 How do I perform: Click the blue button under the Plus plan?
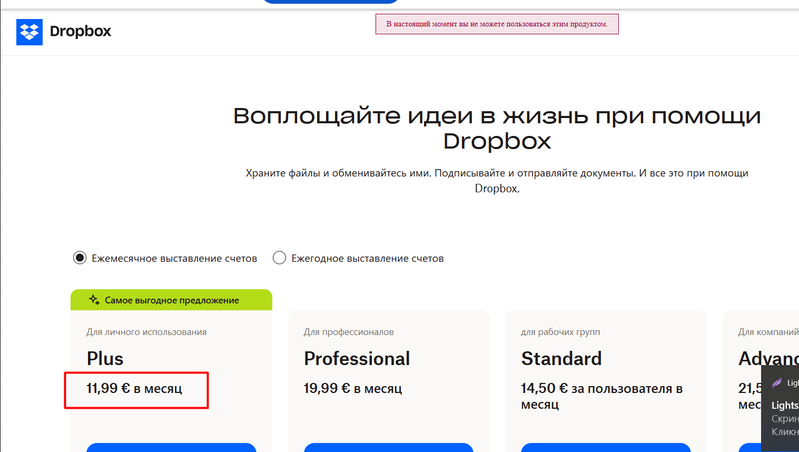click(171, 447)
